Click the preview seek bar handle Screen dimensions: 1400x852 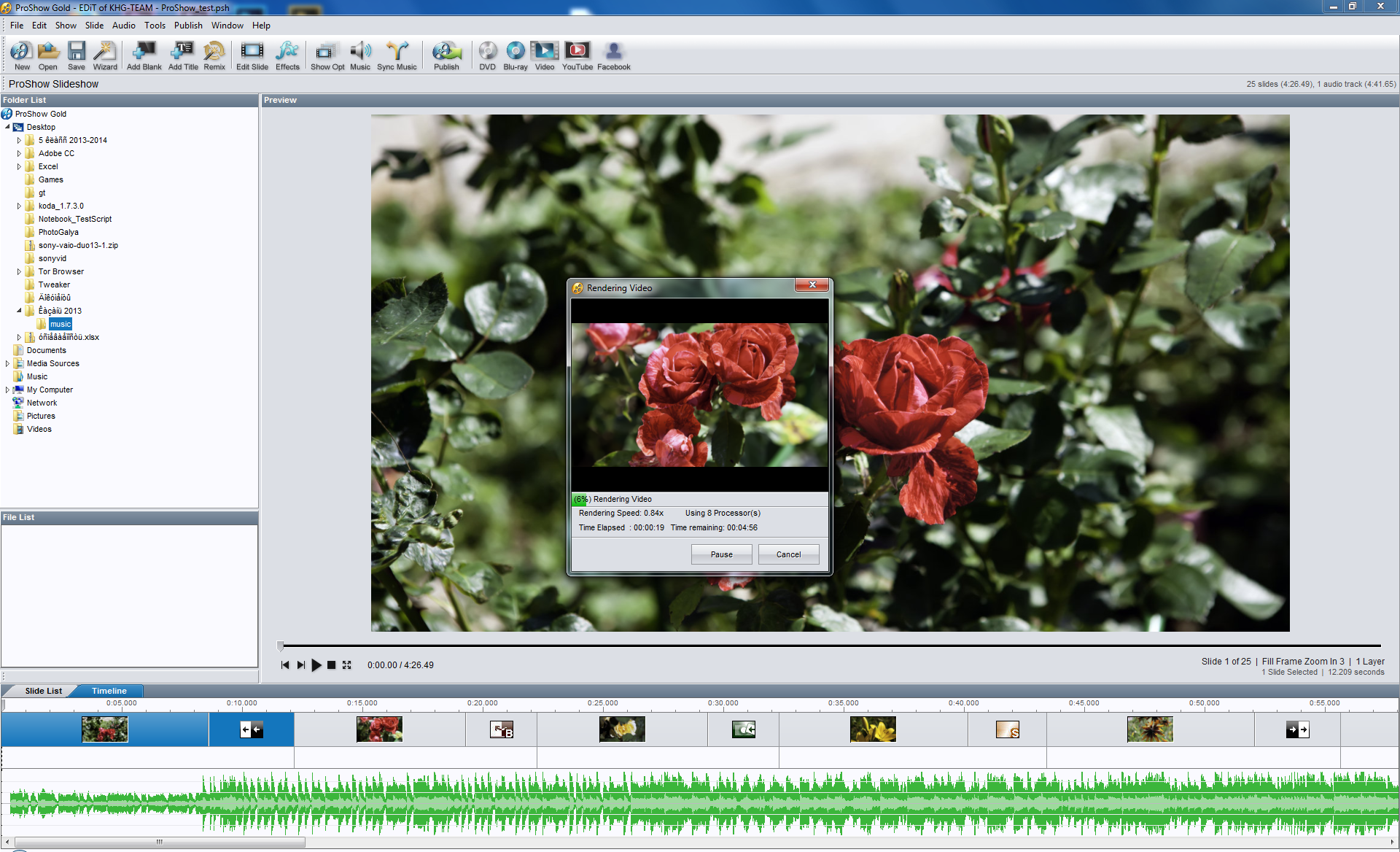(x=281, y=646)
